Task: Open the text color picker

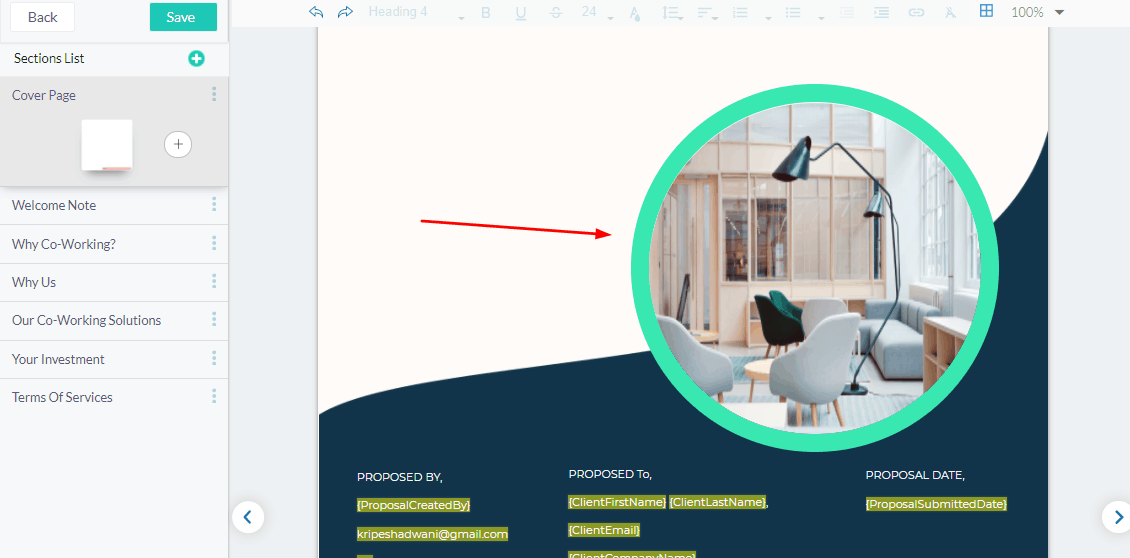Action: click(x=634, y=12)
